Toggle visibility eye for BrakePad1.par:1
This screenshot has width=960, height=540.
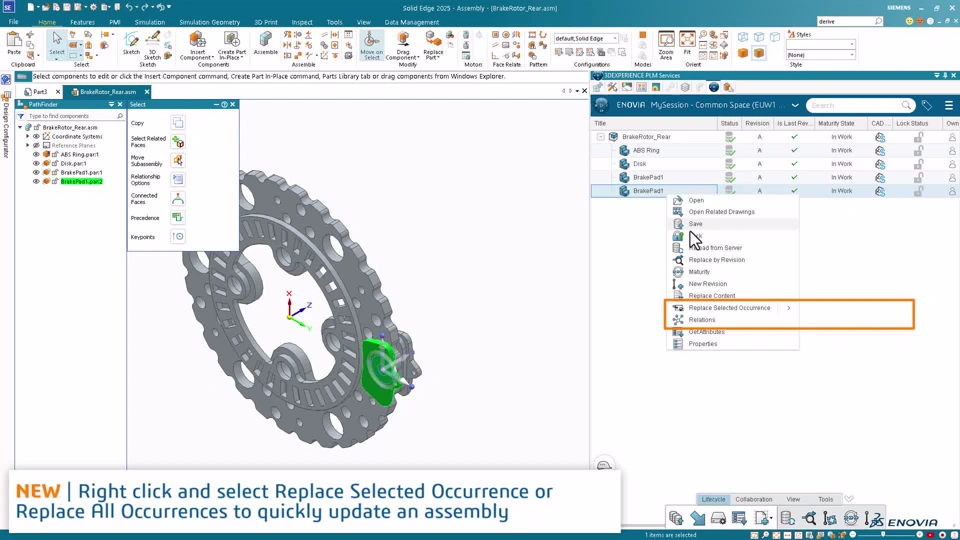coord(36,173)
